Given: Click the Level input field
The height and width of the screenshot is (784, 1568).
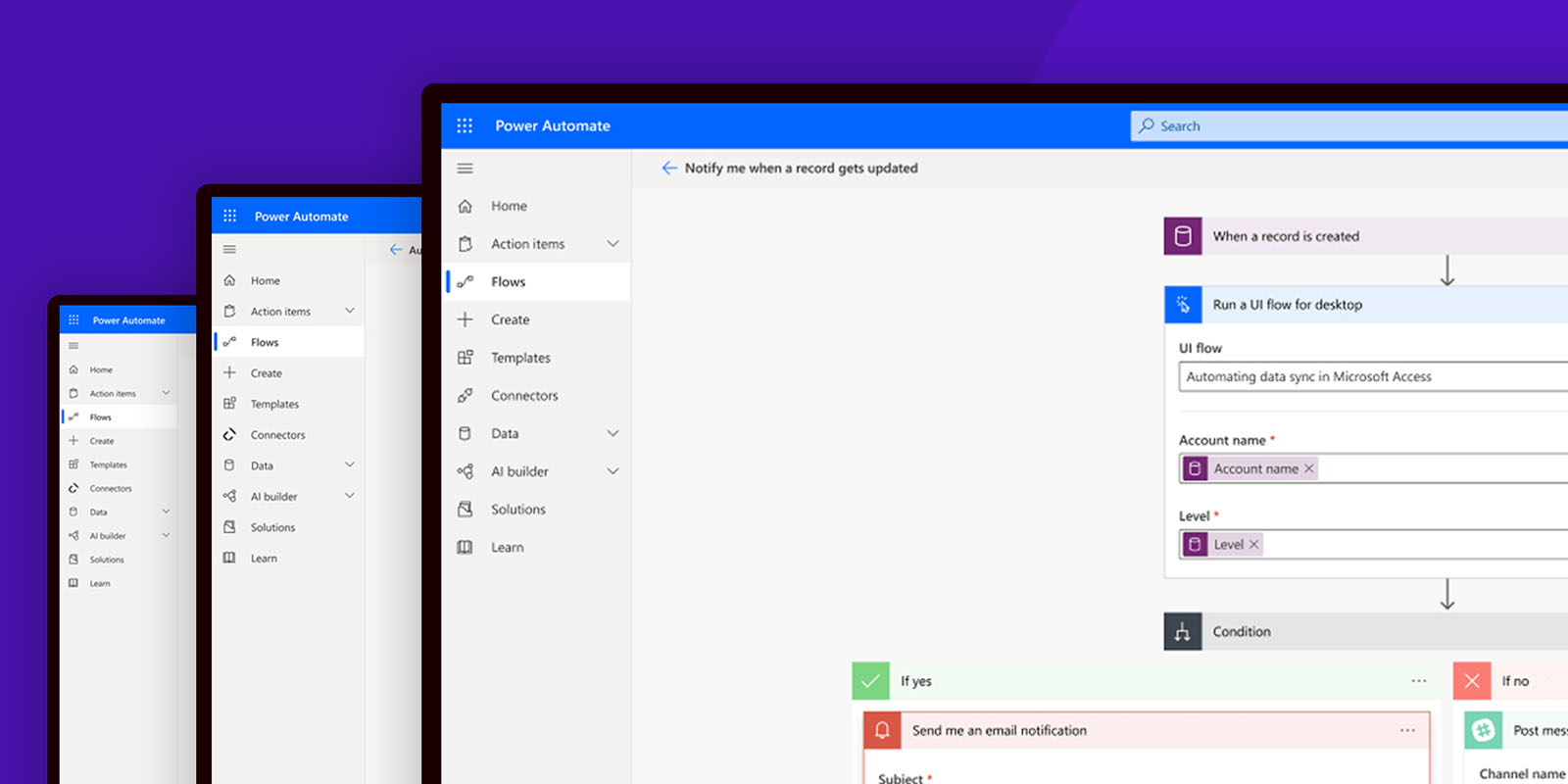Looking at the screenshot, I should pos(1374,545).
